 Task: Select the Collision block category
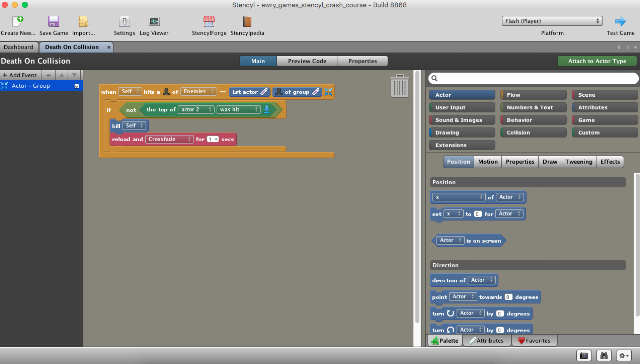(533, 133)
